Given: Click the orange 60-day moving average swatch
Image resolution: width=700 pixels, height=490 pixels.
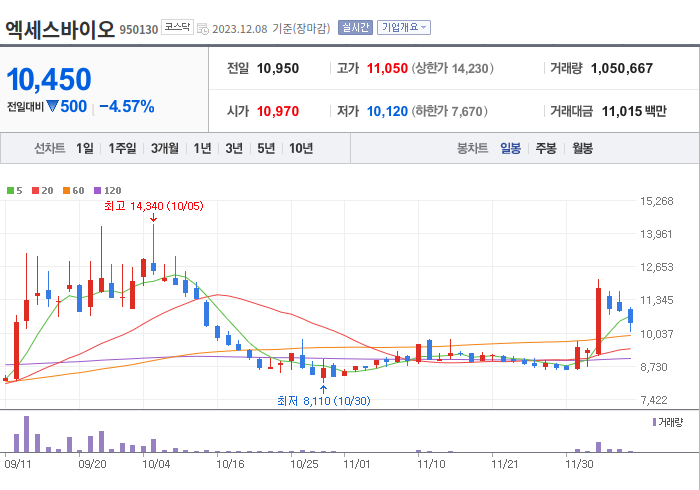Looking at the screenshot, I should pyautogui.click(x=67, y=191).
